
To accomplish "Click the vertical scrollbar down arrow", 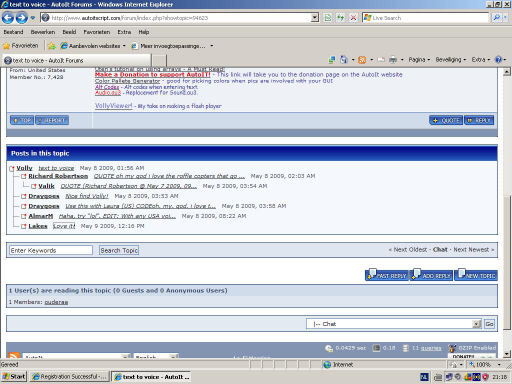I will pyautogui.click(x=507, y=354).
